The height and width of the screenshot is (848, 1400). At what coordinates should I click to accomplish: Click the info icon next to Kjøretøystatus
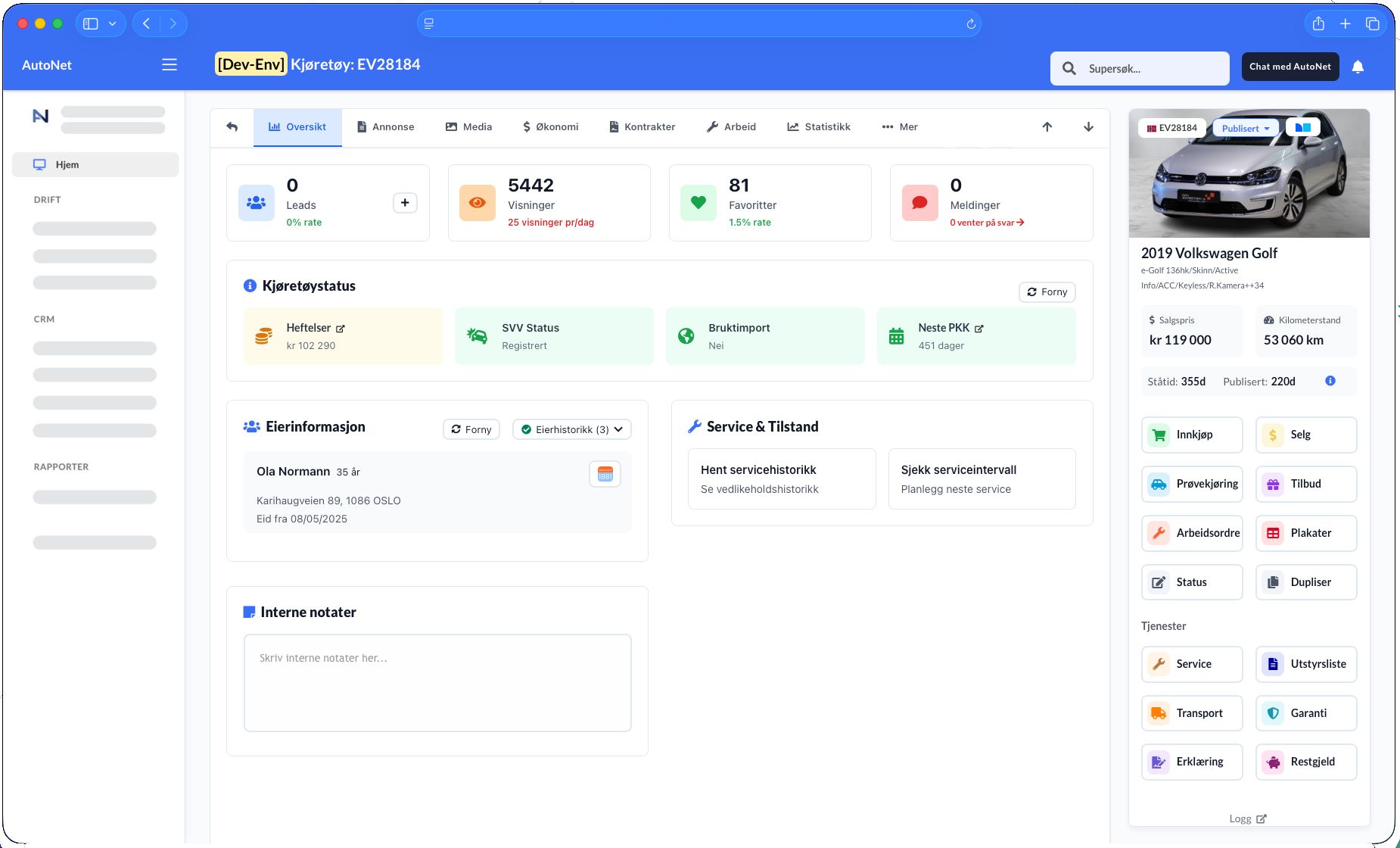pos(249,285)
